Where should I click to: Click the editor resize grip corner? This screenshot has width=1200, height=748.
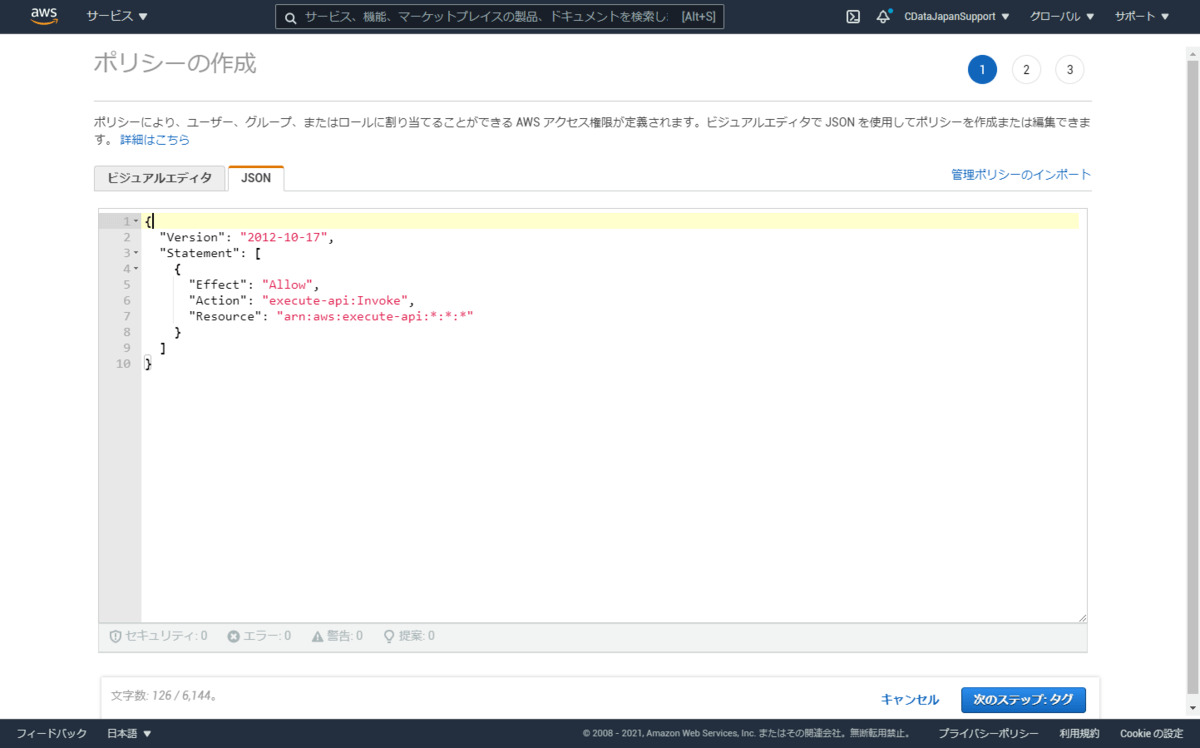pyautogui.click(x=1082, y=618)
